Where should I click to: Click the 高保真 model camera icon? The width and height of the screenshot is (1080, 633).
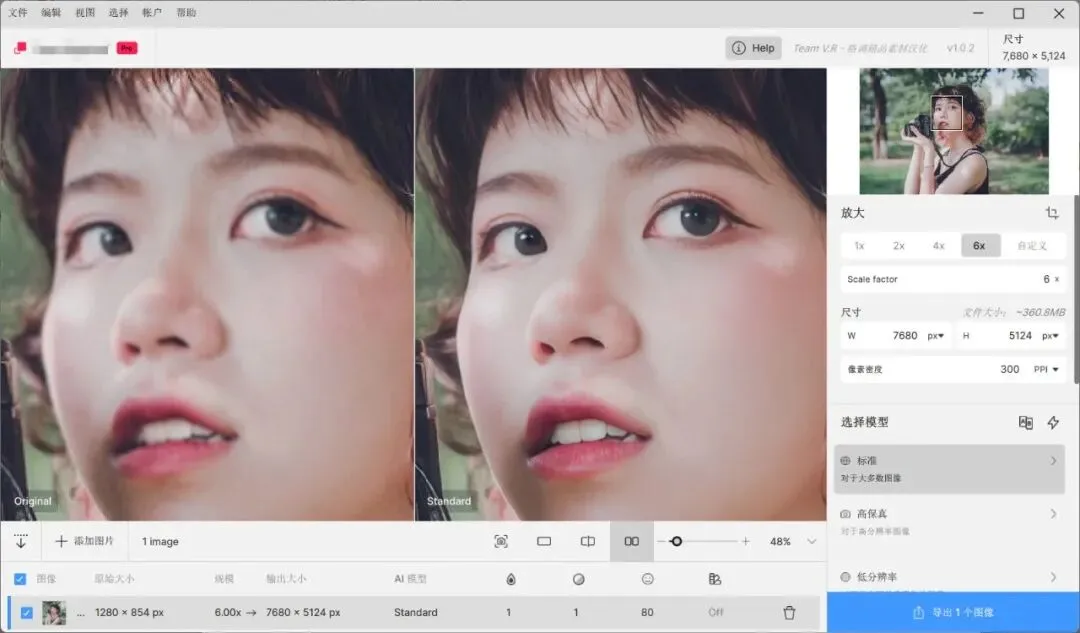click(x=845, y=514)
